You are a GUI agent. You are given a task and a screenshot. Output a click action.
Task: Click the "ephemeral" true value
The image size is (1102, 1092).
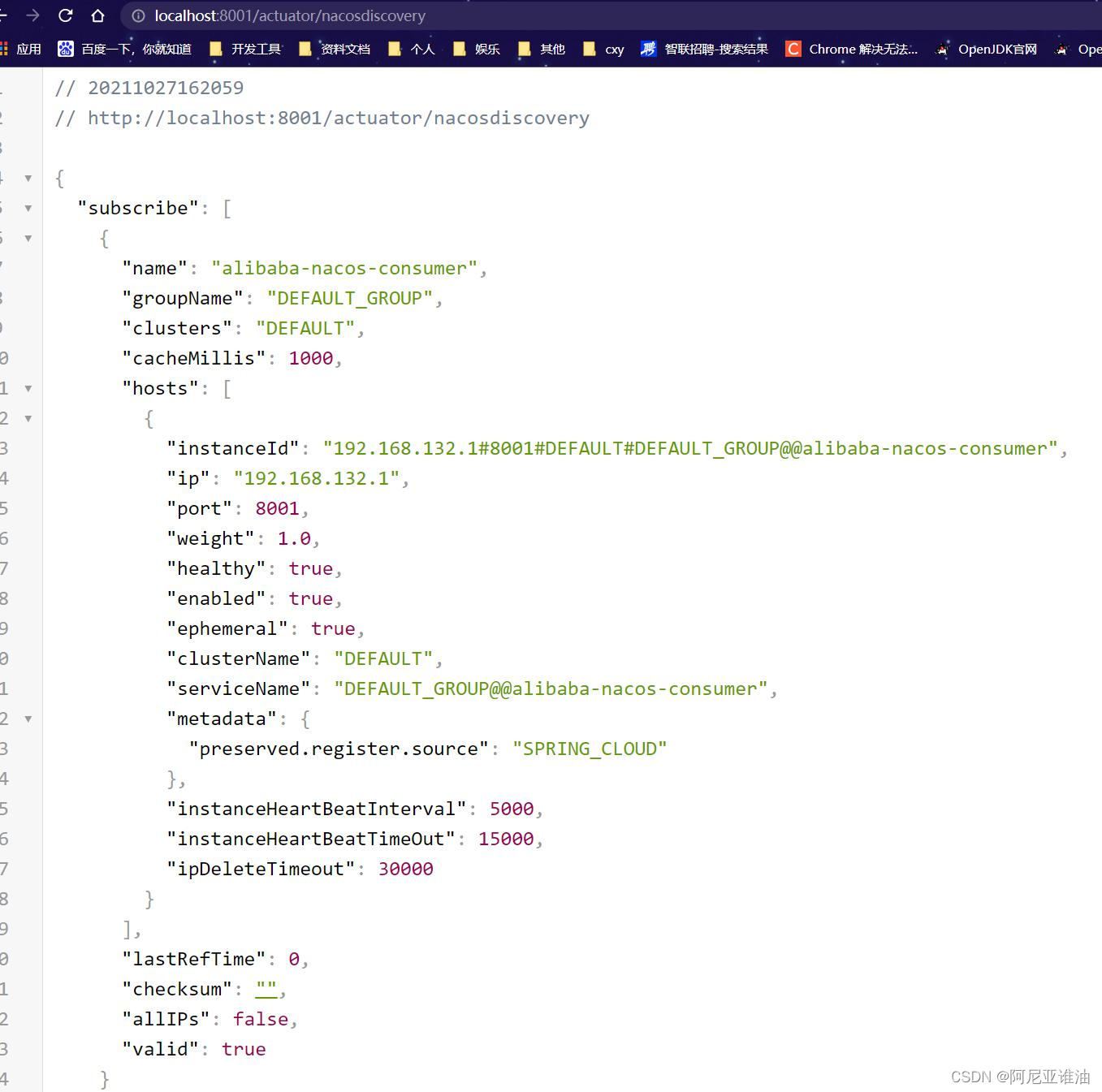(333, 628)
